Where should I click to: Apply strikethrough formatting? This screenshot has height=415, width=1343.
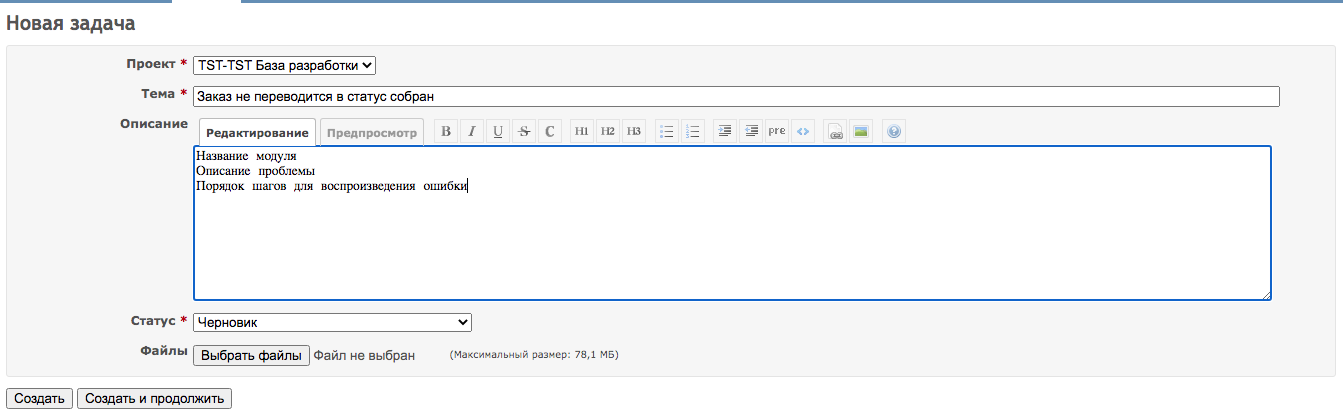click(x=524, y=131)
